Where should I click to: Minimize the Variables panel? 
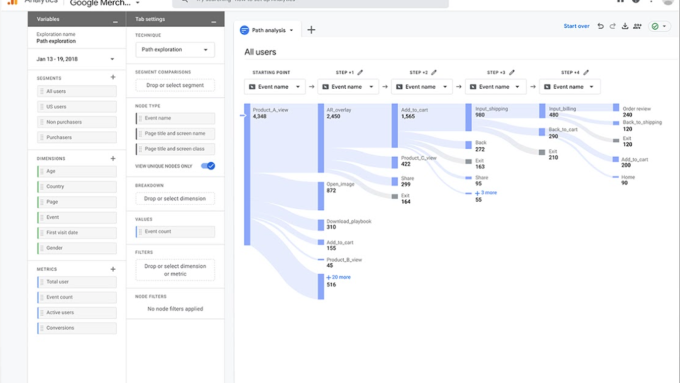[x=115, y=21]
